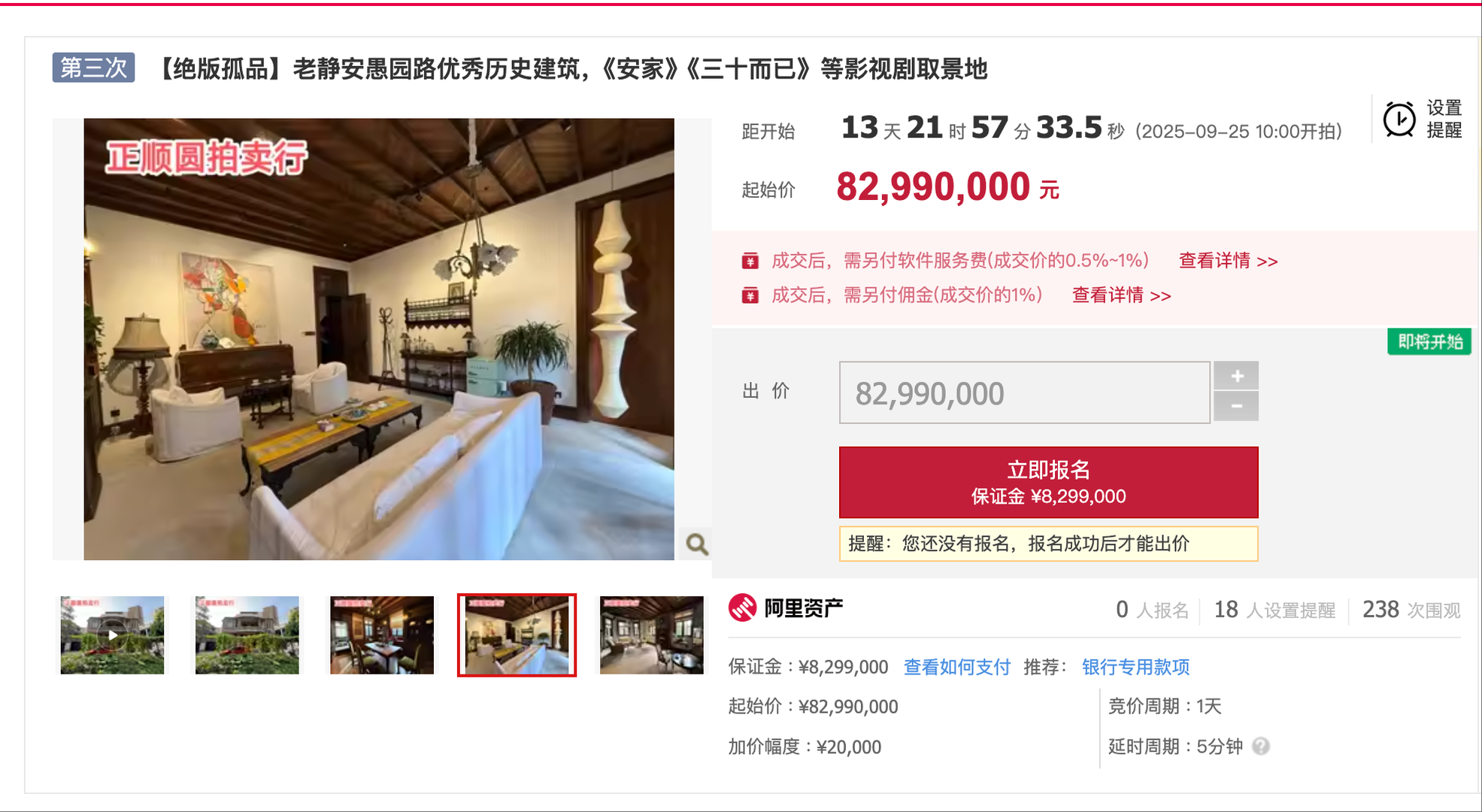Image resolution: width=1482 pixels, height=812 pixels.
Task: Open 查看详情 for commission fee
Action: [x=1121, y=295]
